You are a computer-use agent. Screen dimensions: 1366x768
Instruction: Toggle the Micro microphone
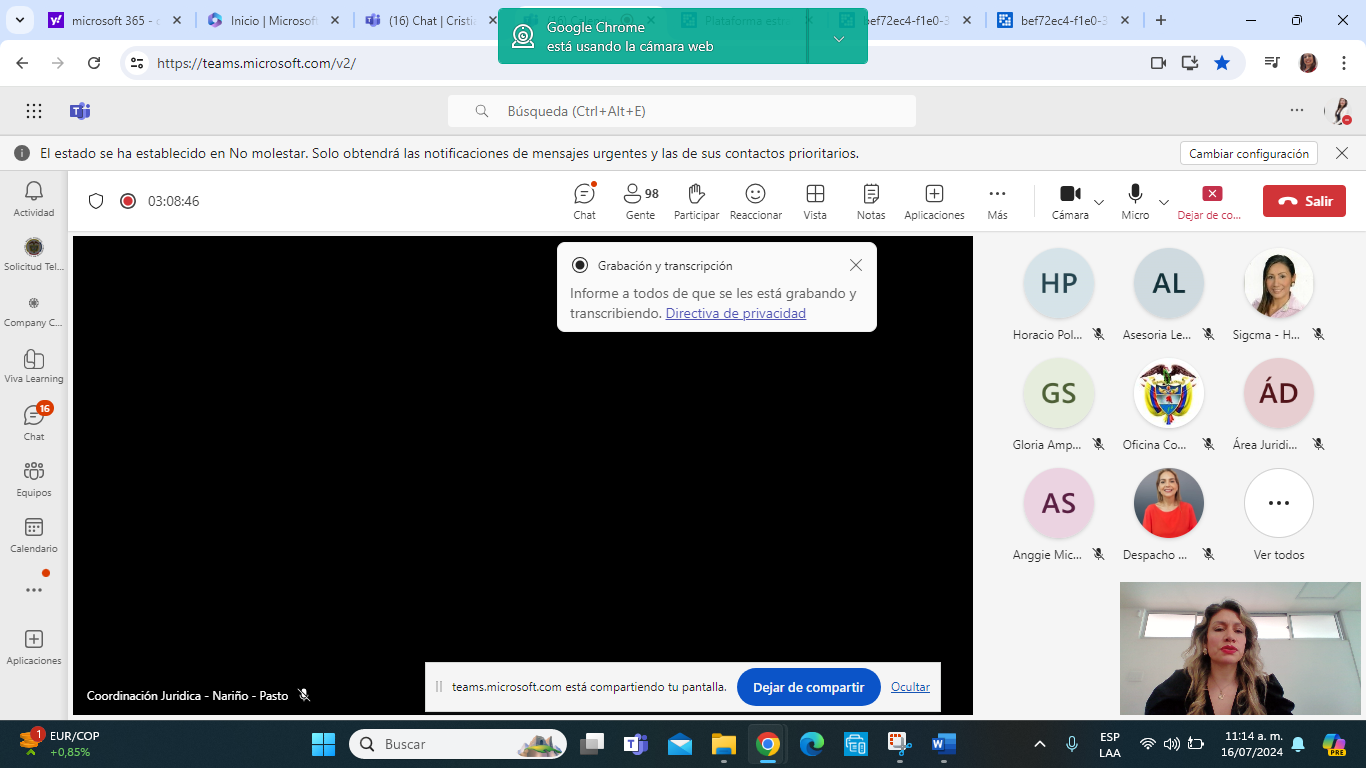click(x=1135, y=201)
